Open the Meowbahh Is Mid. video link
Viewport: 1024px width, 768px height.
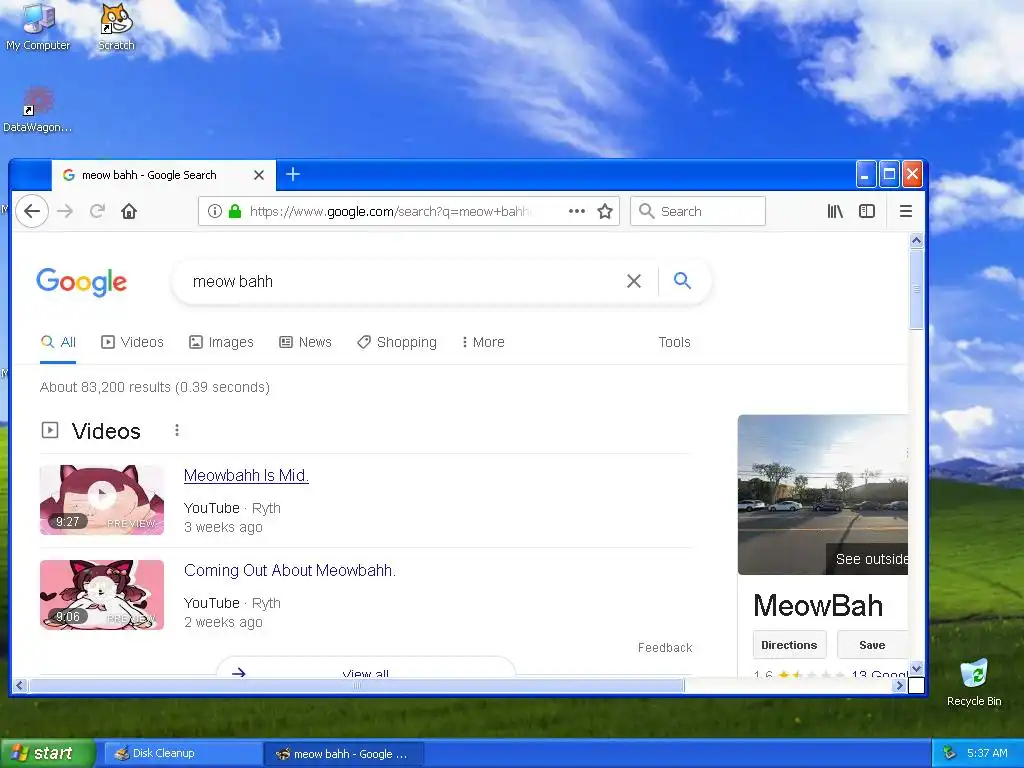[246, 475]
